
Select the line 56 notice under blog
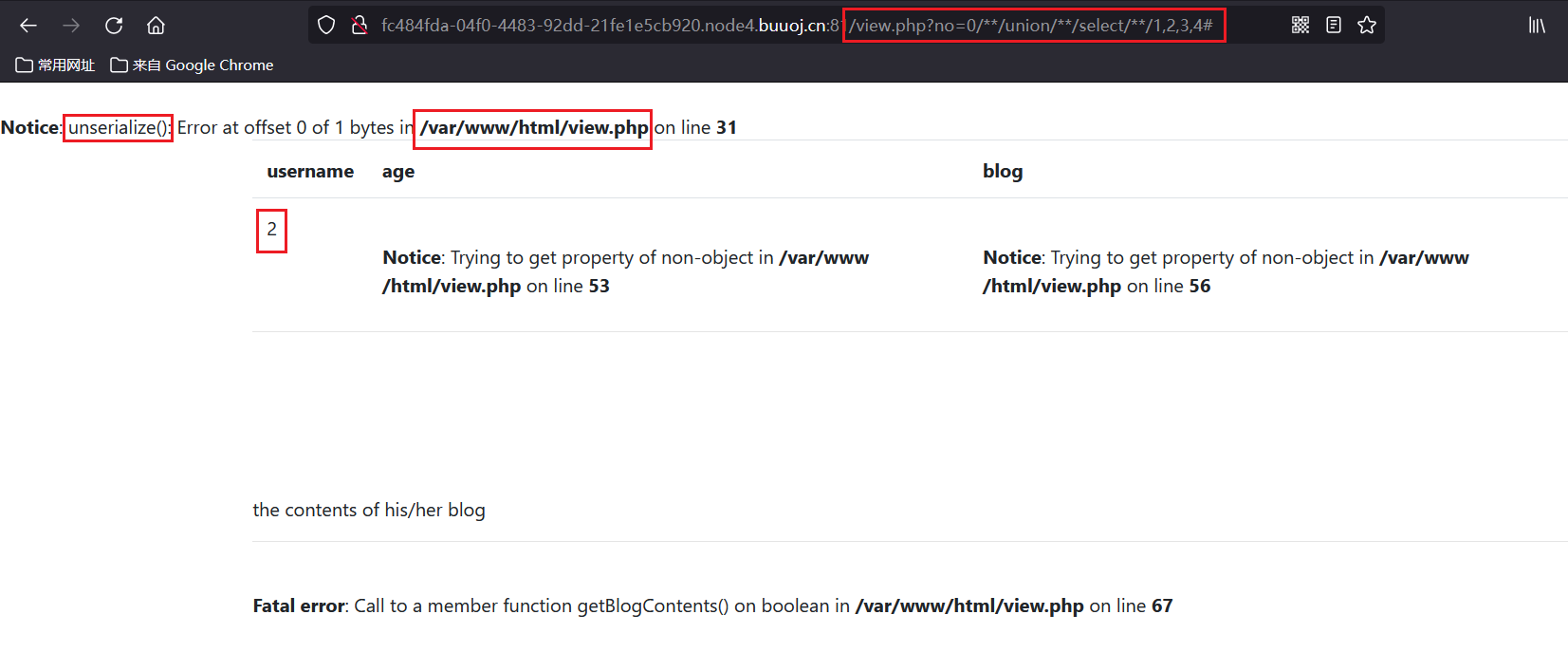pyautogui.click(x=1226, y=271)
